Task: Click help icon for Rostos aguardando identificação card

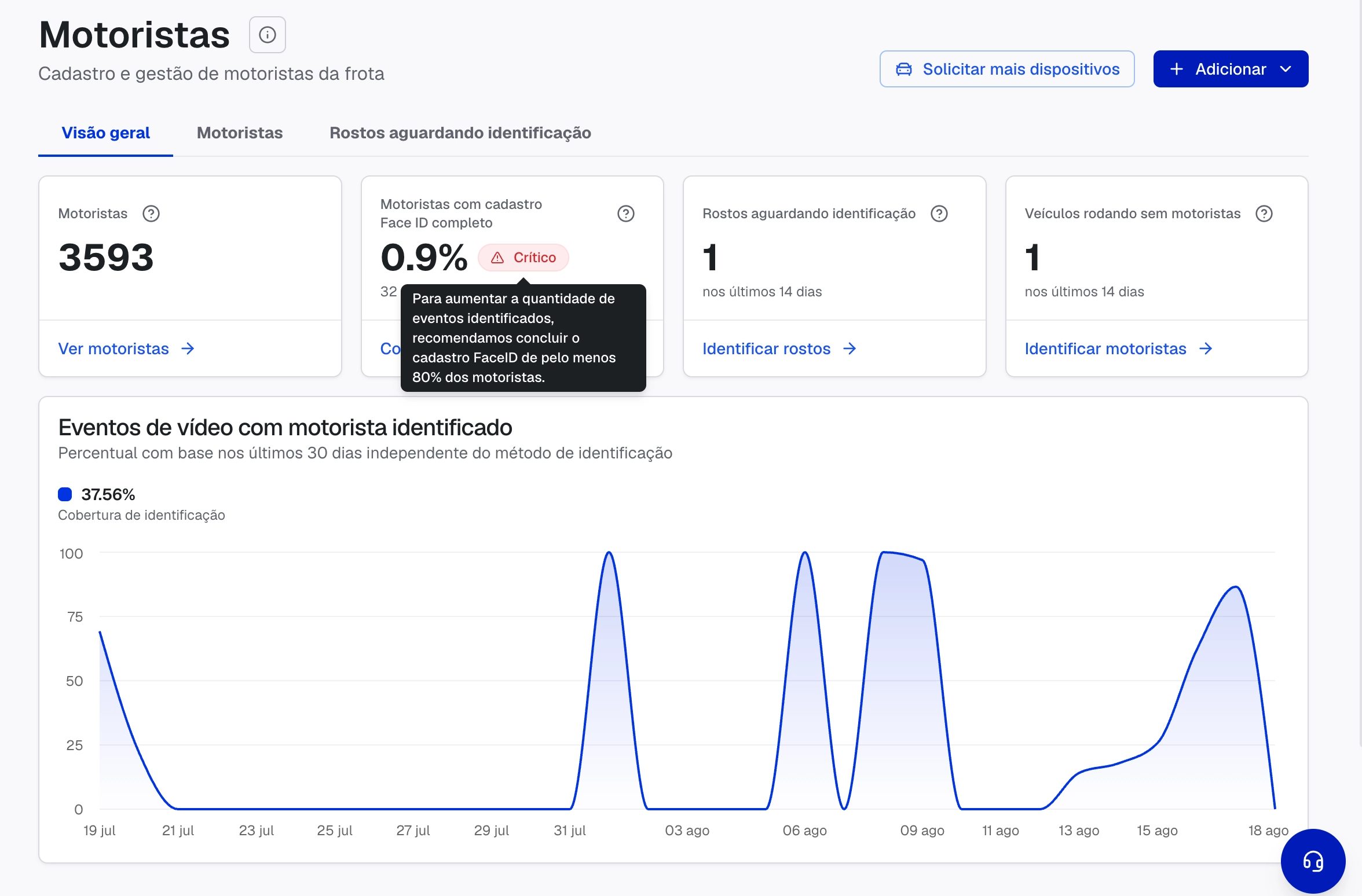Action: (939, 214)
